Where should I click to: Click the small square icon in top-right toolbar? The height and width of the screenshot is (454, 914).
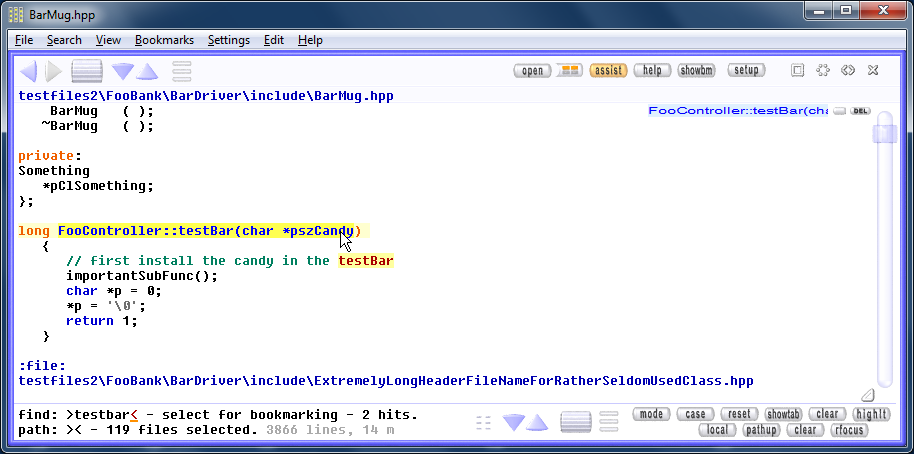[x=797, y=71]
